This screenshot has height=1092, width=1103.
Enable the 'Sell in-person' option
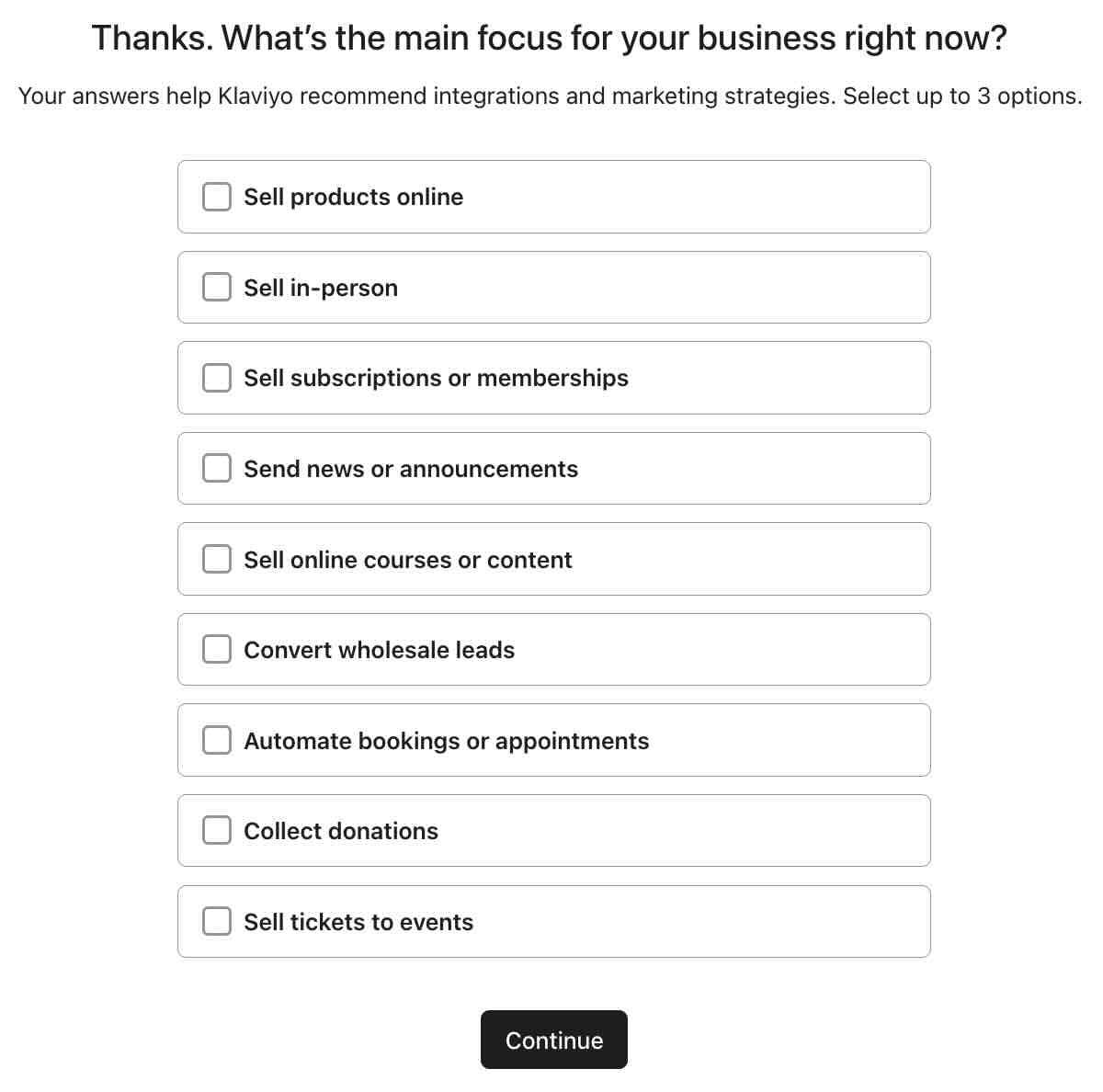(x=216, y=287)
